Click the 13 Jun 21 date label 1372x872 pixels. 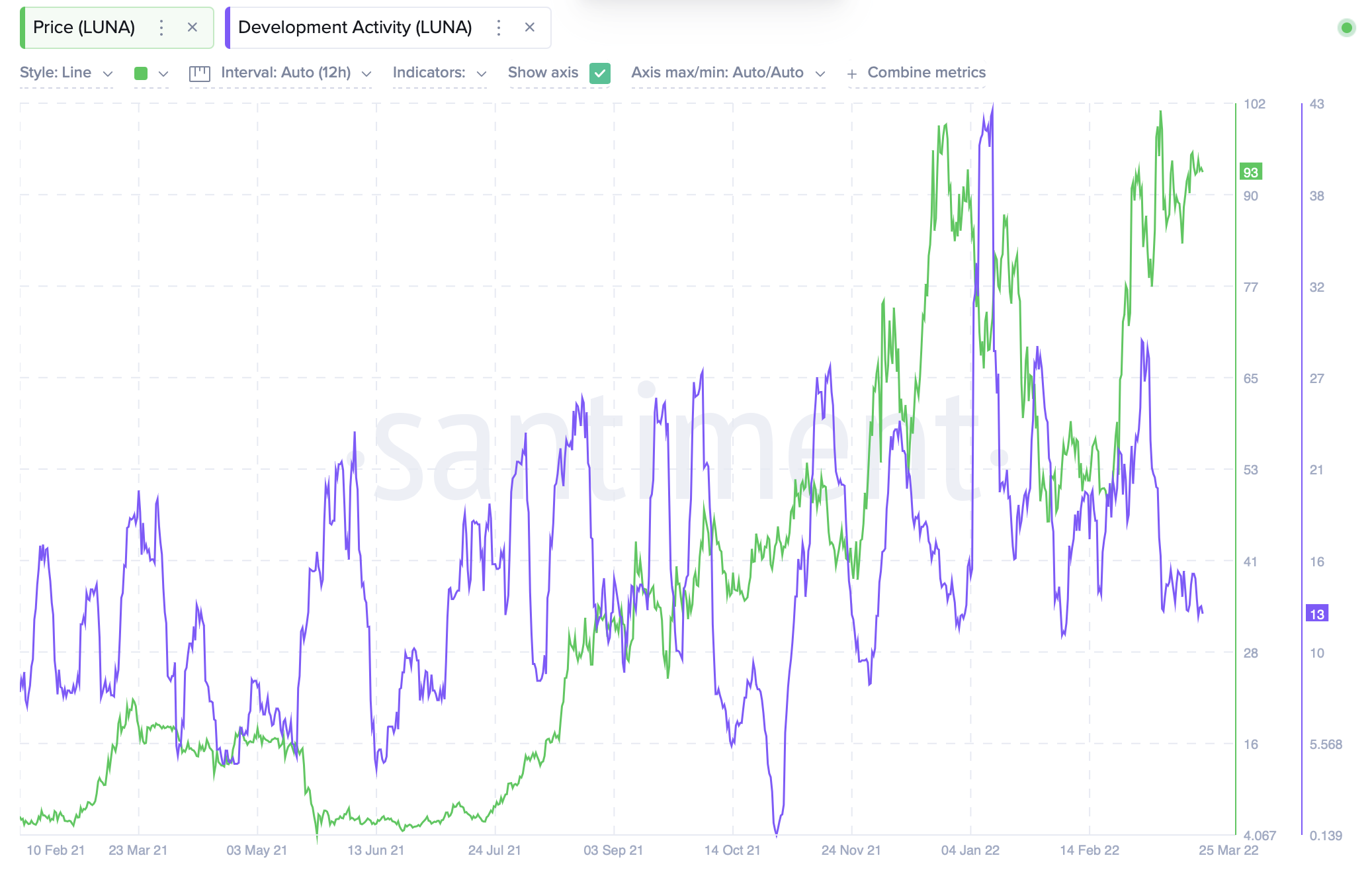[376, 850]
